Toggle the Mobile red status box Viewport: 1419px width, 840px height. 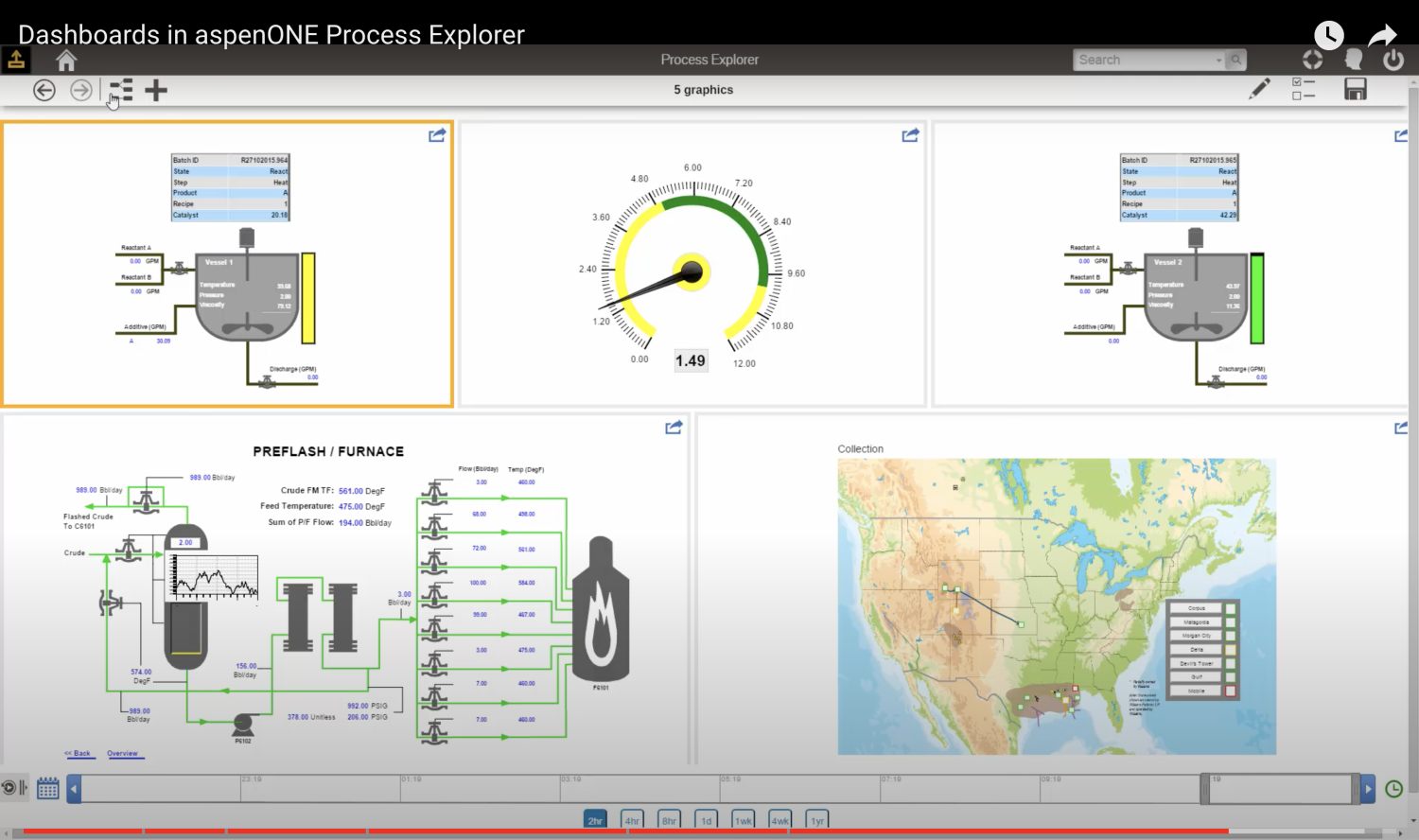click(x=1231, y=691)
